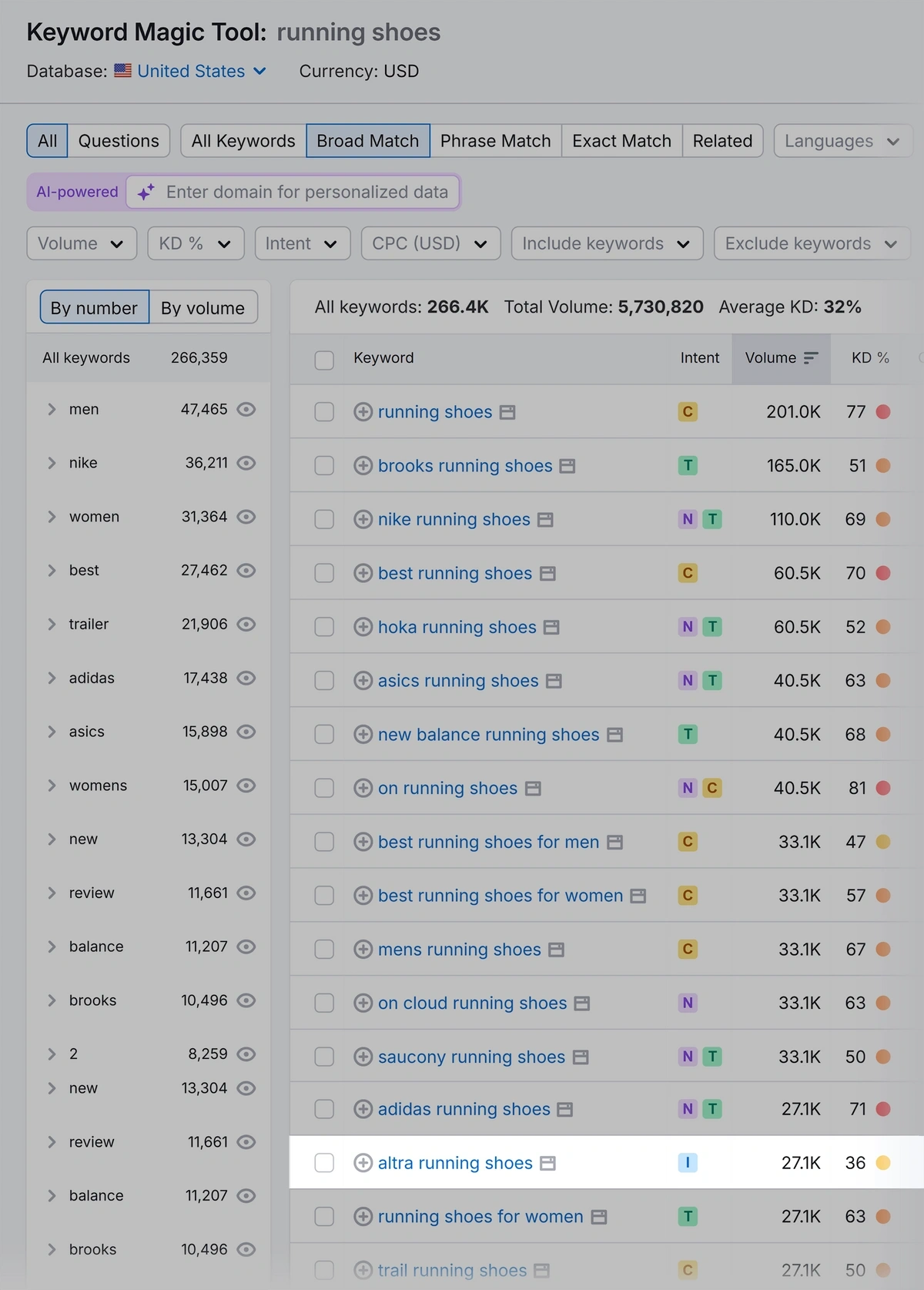Expand the adidas keyword group chevron
The height and width of the screenshot is (1290, 924).
52,678
